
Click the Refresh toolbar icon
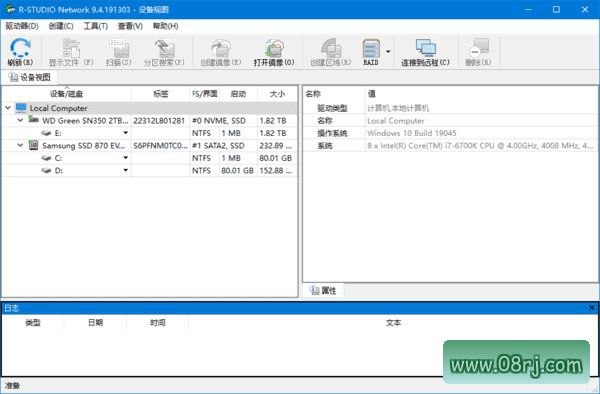pos(20,47)
